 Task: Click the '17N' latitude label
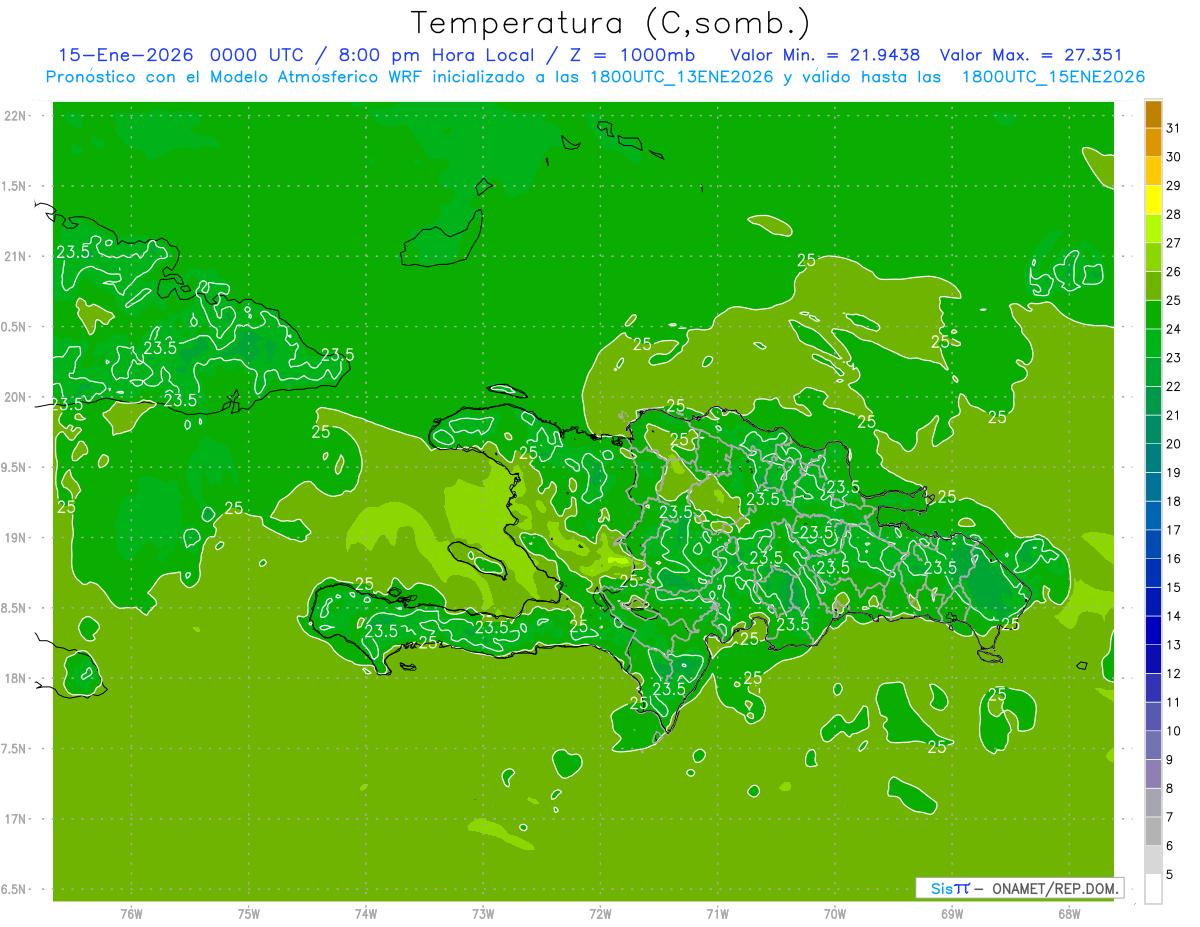coord(16,819)
